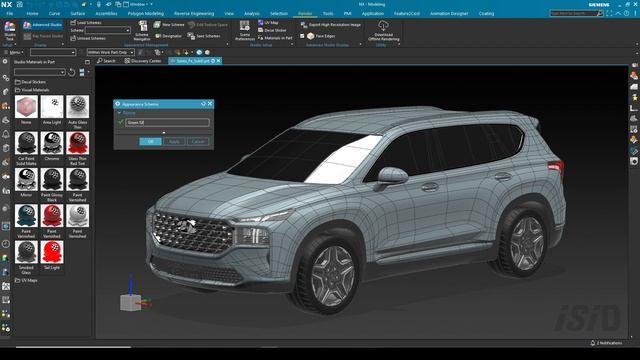Click the blue globe icon in selection bar
Screen dimensions: 640x360
point(199,52)
